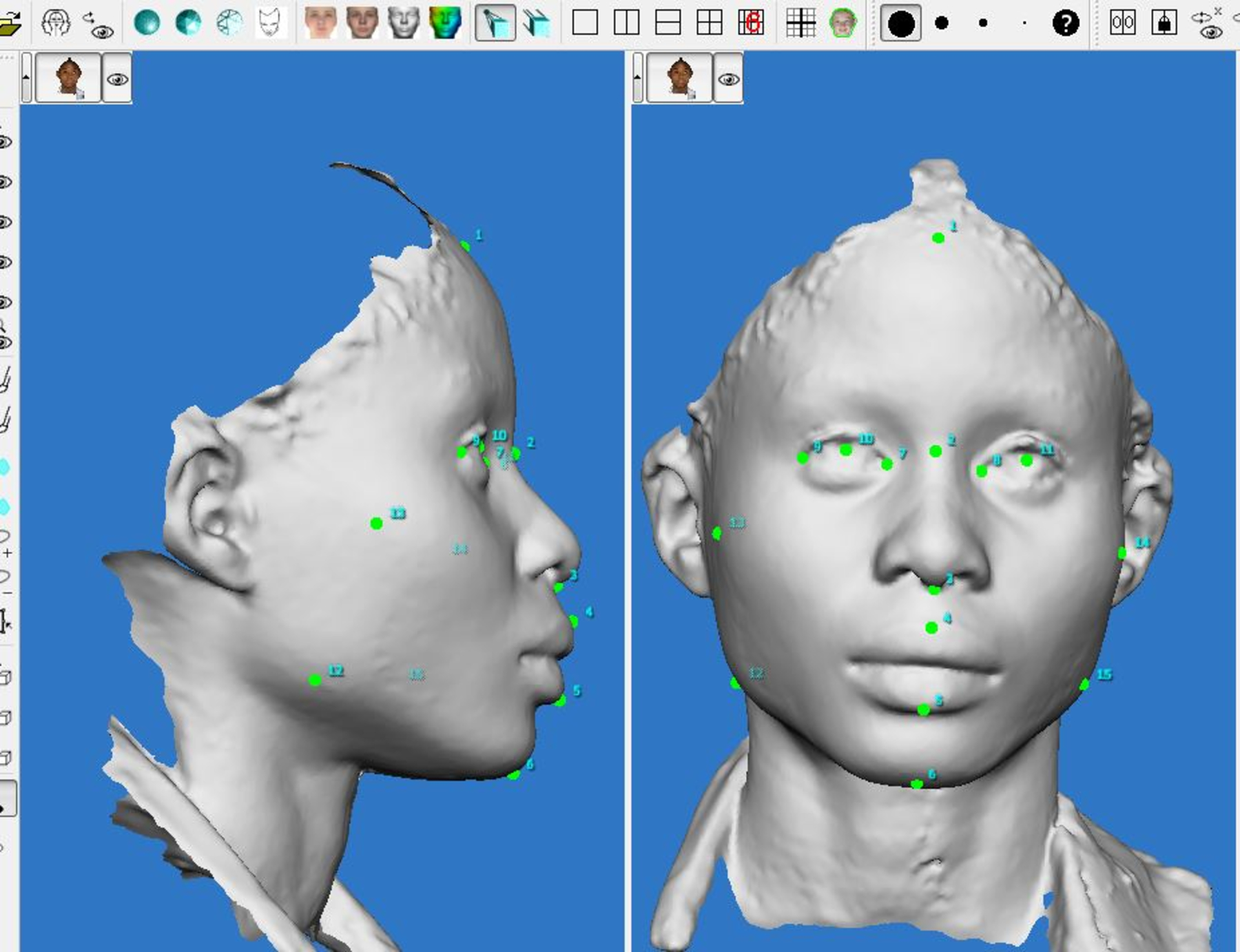Toggle eye visibility in right viewport header

coord(728,79)
